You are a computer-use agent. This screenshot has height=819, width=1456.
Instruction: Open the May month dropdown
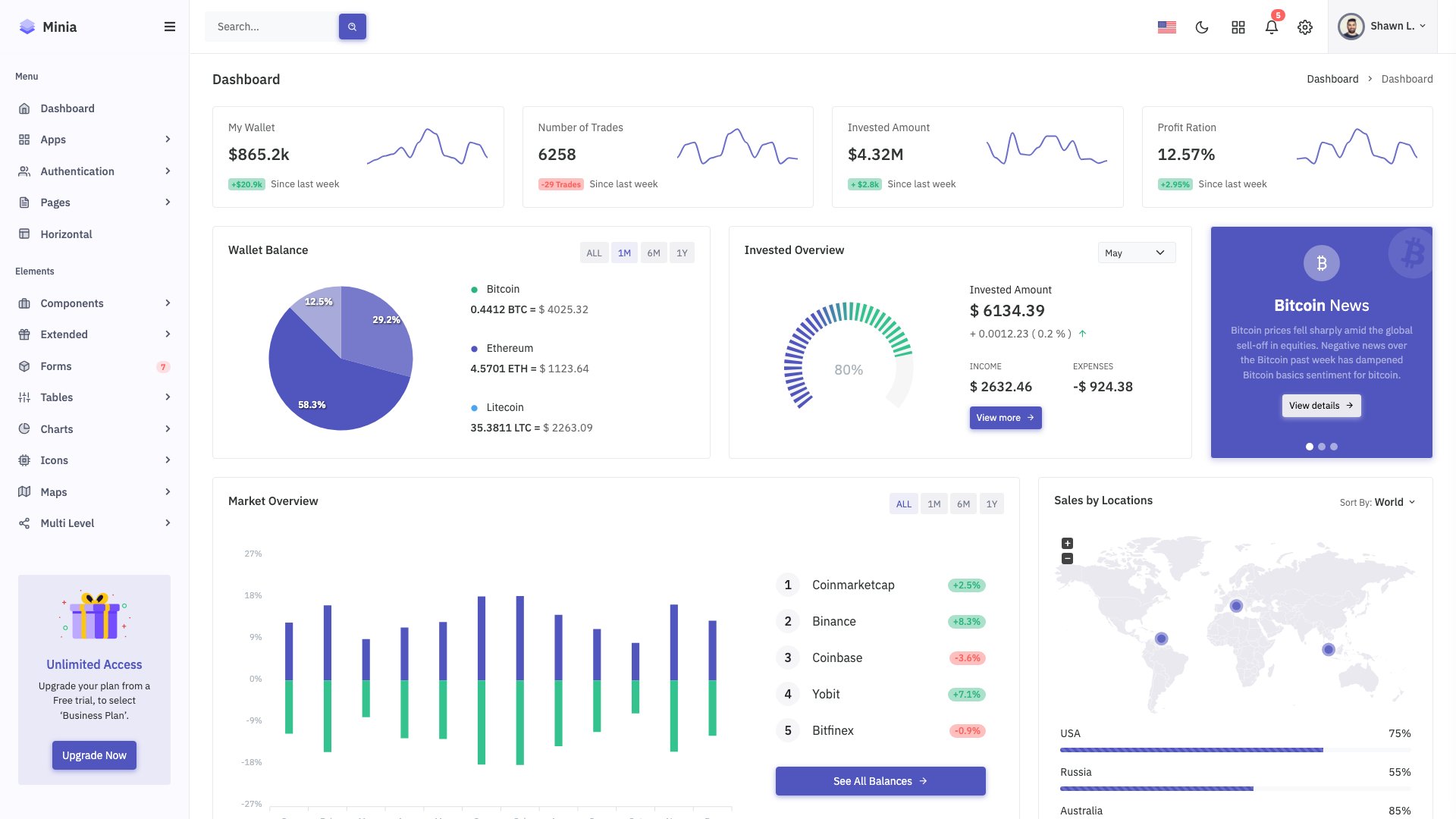[x=1135, y=253]
